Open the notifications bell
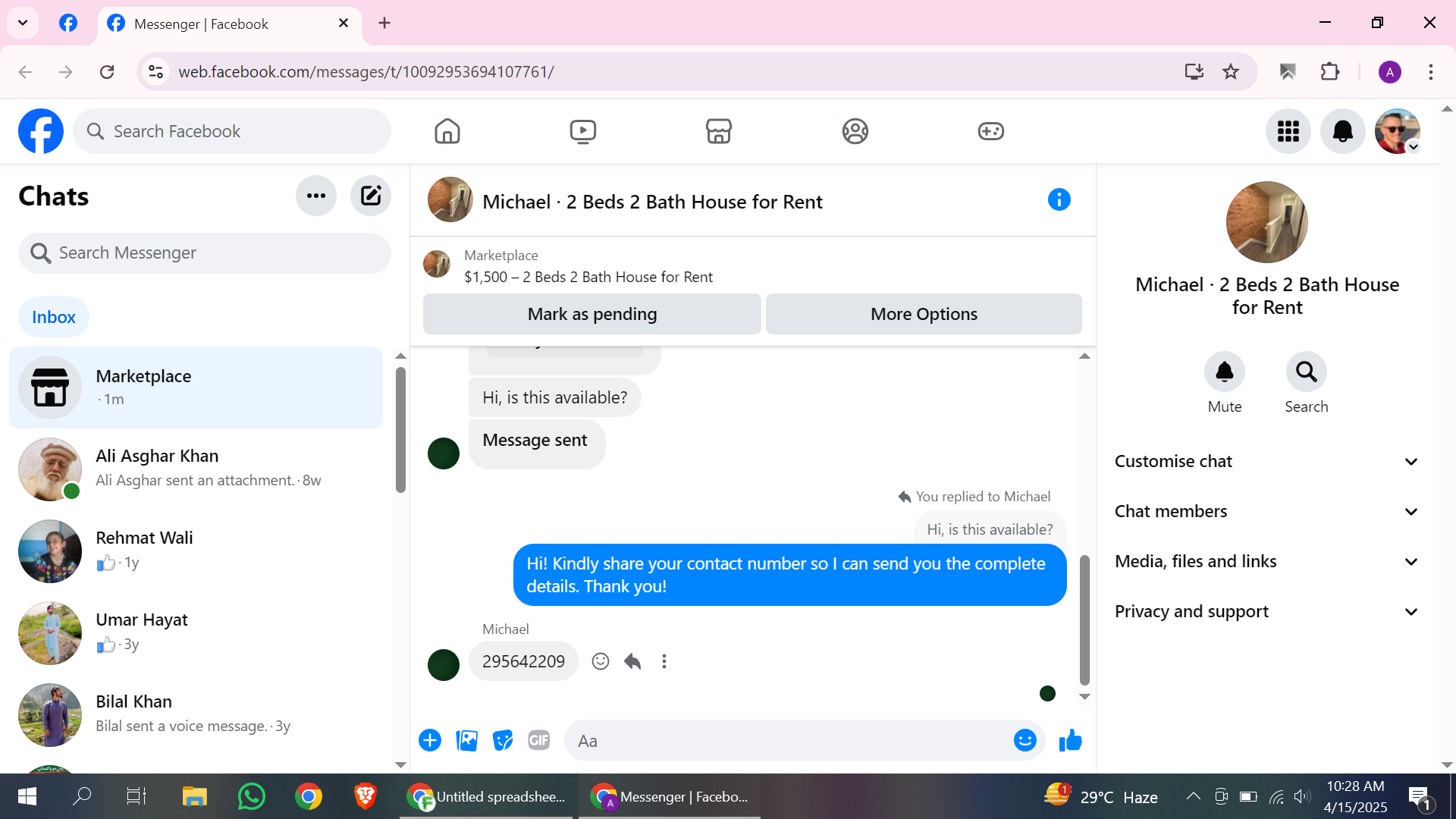 pos(1342,131)
